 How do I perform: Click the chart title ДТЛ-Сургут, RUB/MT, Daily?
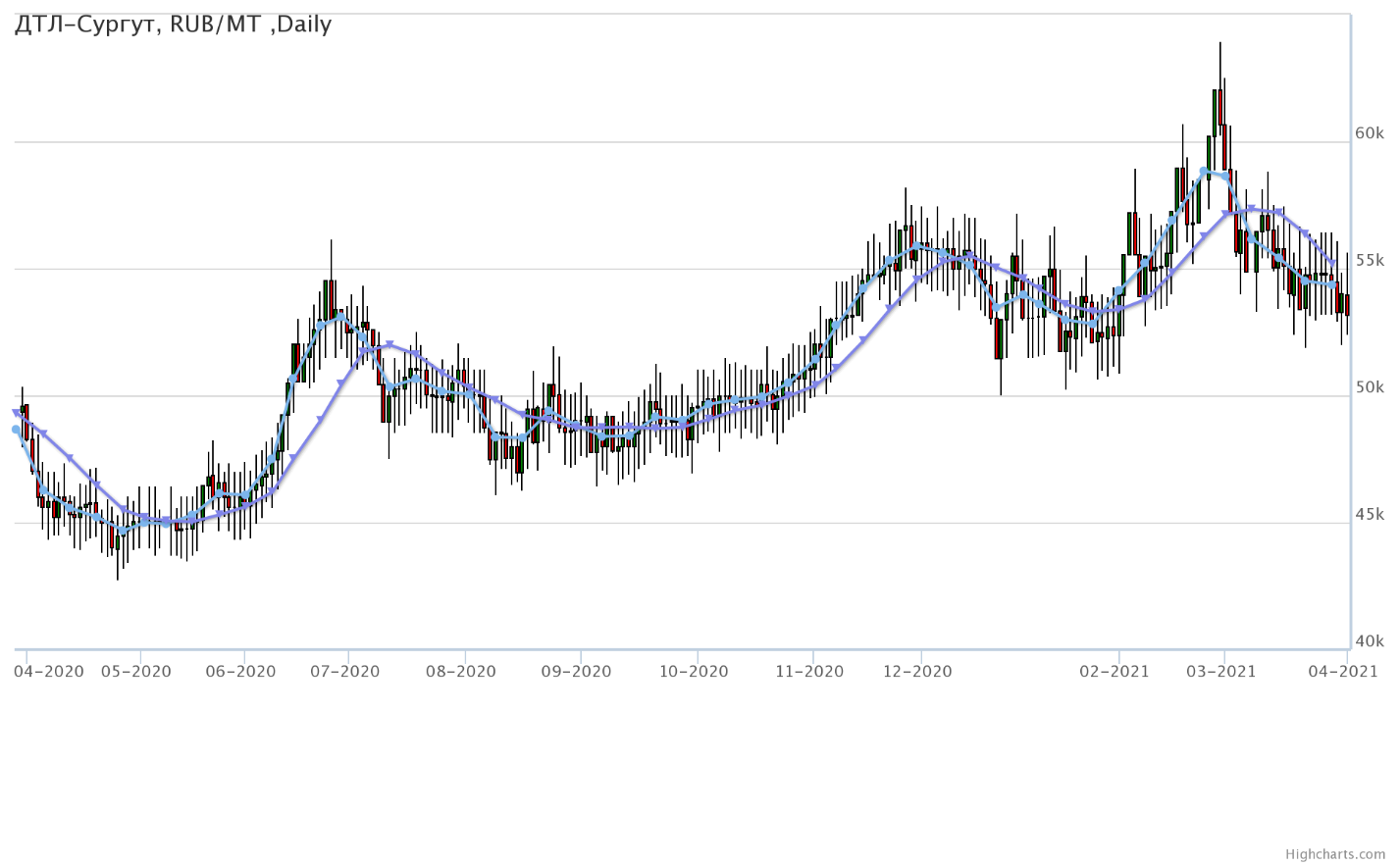173,25
